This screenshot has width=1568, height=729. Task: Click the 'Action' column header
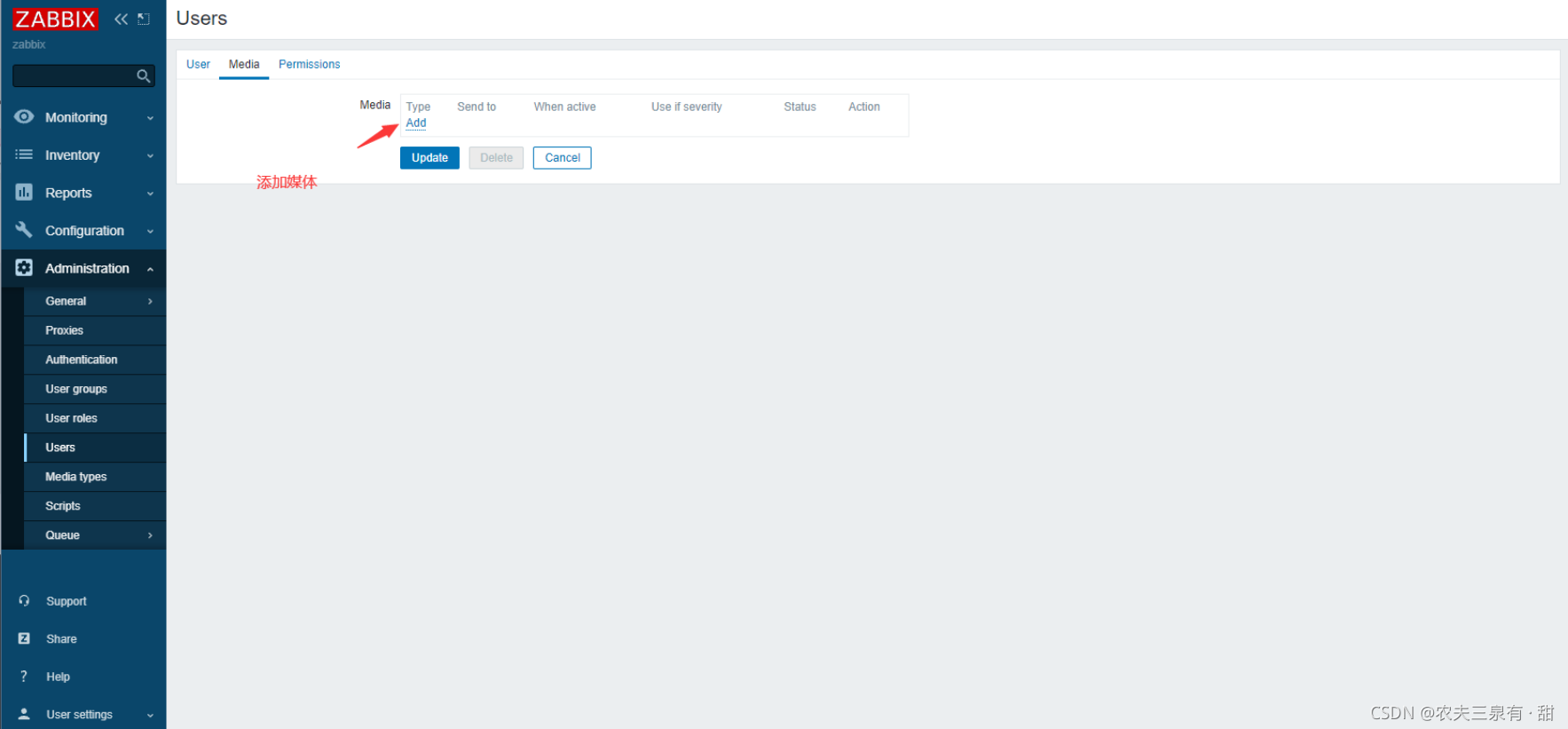point(864,107)
